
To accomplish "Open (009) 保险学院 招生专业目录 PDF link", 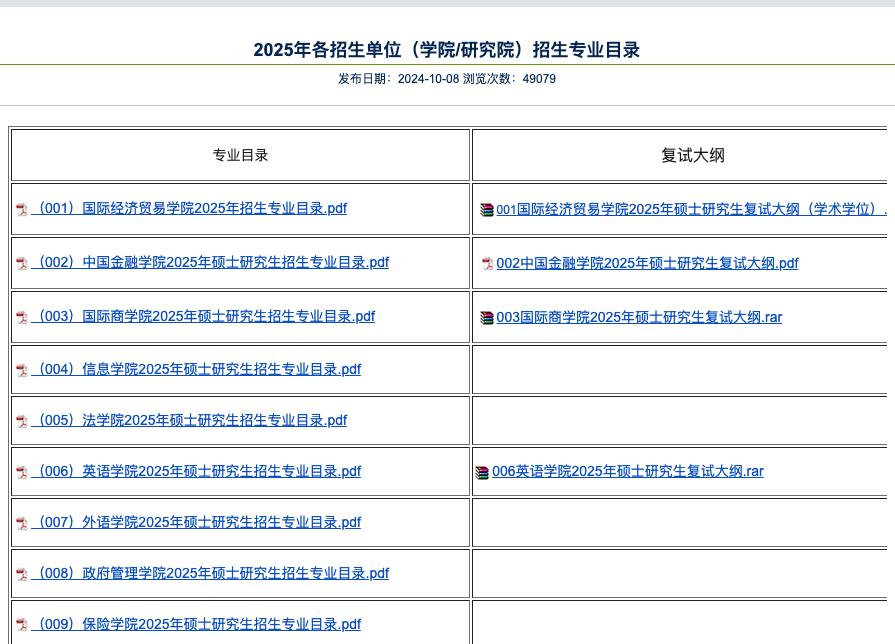I will (196, 623).
